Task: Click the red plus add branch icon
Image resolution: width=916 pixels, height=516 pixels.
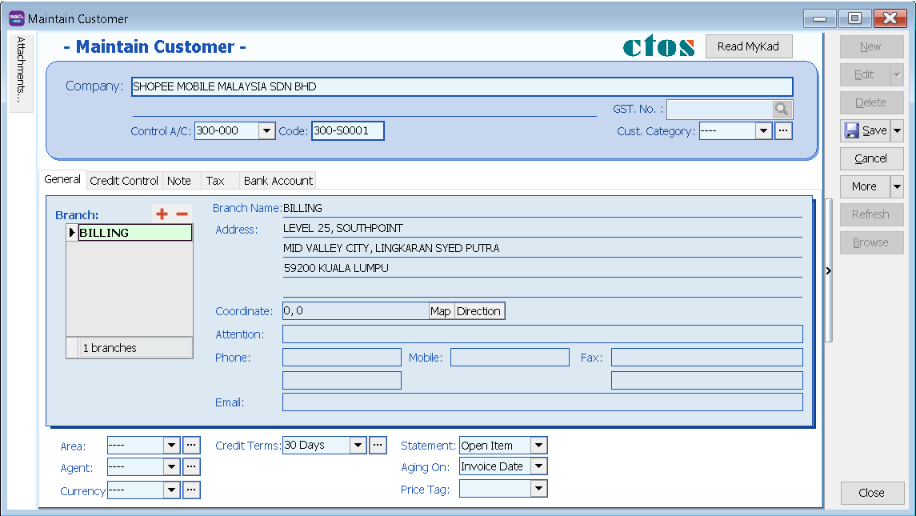Action: pos(162,214)
